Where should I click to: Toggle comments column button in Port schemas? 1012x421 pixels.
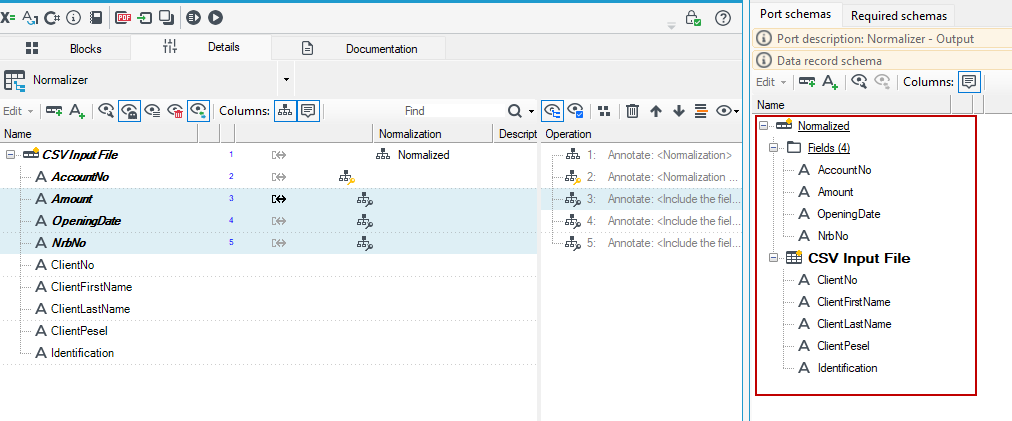click(x=969, y=81)
